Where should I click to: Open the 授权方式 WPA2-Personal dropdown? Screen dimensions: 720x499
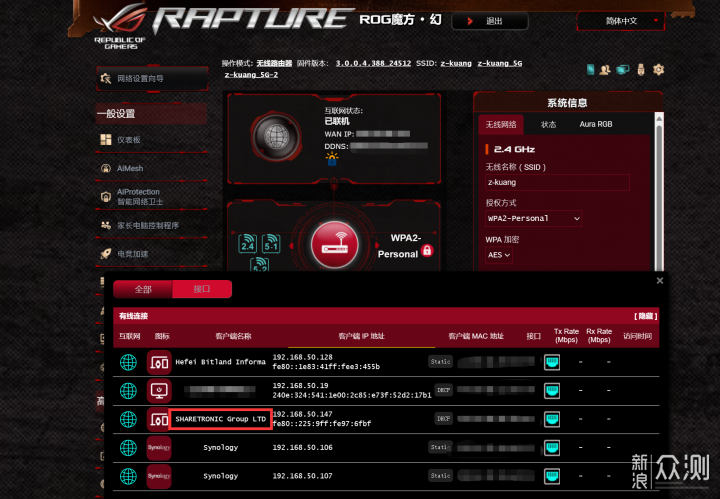(534, 219)
